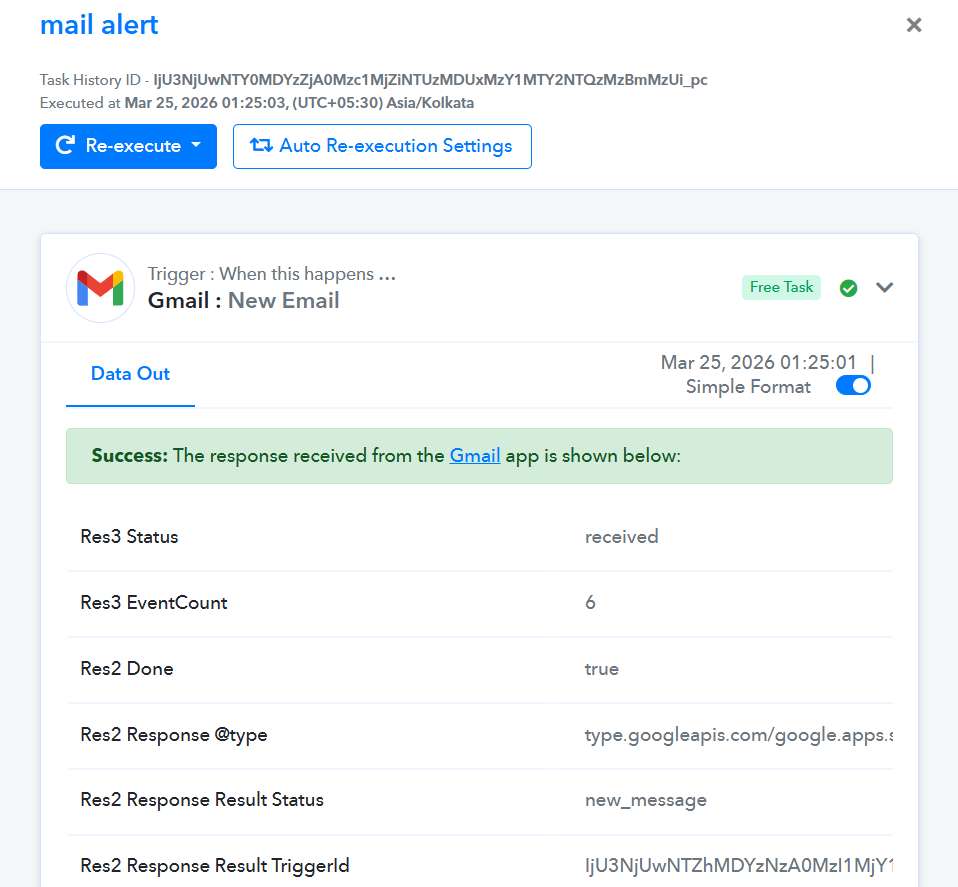Click the 'Gmail : New Email' trigger heading

(243, 301)
